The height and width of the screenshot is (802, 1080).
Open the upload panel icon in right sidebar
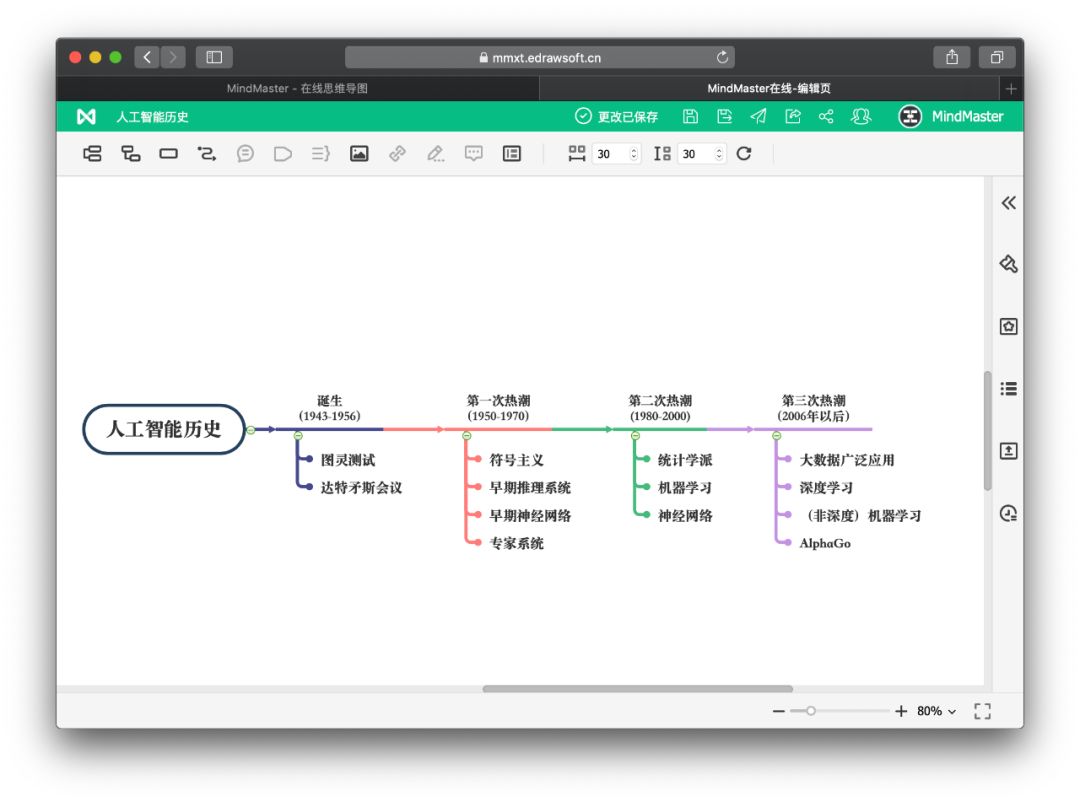1008,451
